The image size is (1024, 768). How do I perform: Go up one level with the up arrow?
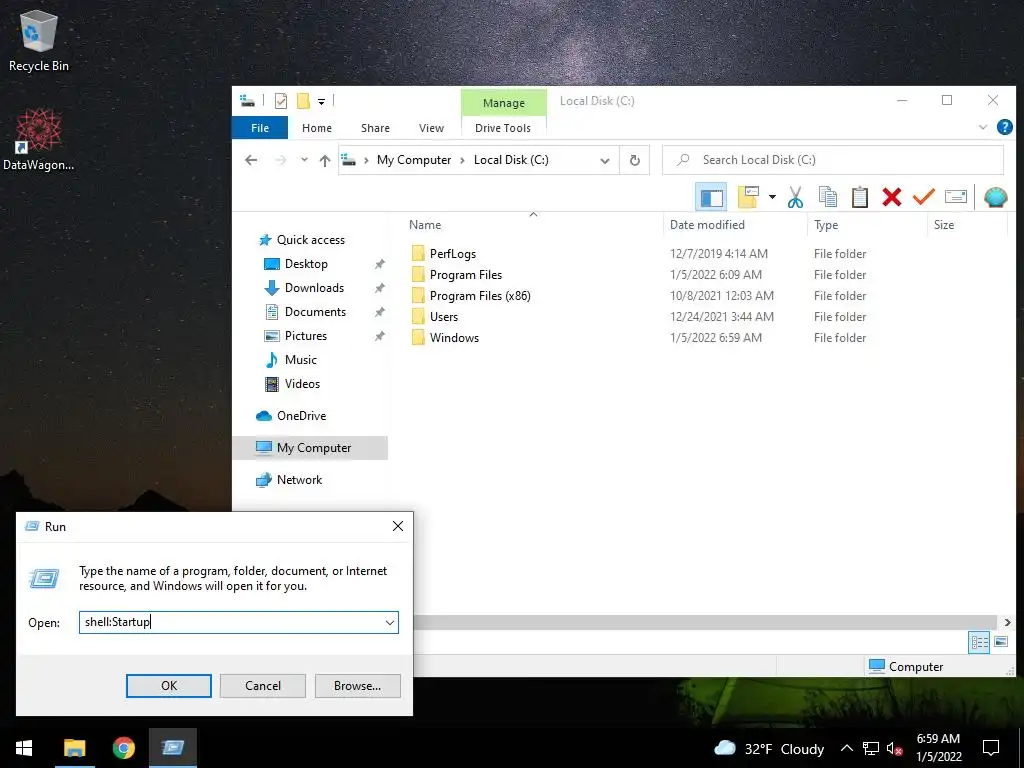click(x=325, y=160)
